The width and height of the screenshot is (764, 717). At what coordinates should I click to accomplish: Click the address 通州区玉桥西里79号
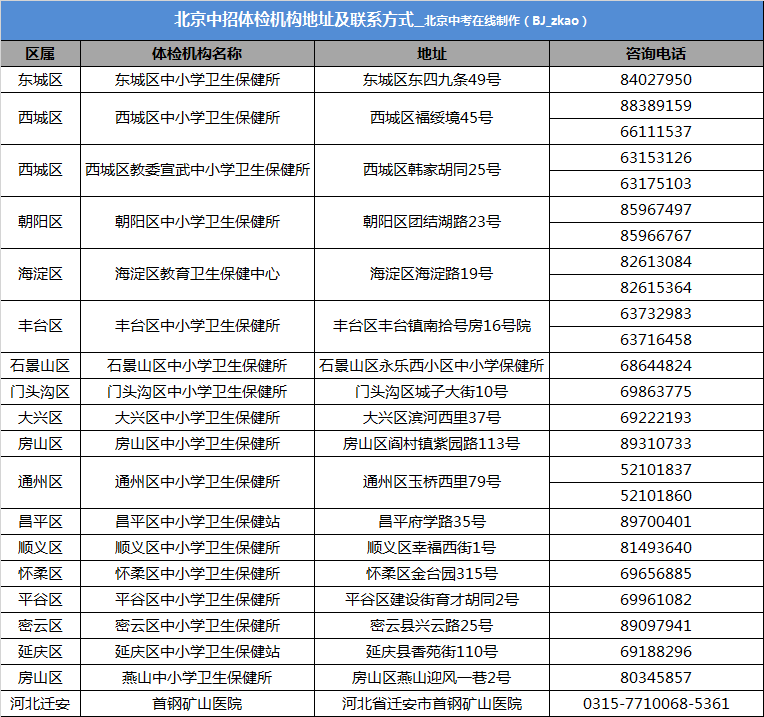pos(432,482)
